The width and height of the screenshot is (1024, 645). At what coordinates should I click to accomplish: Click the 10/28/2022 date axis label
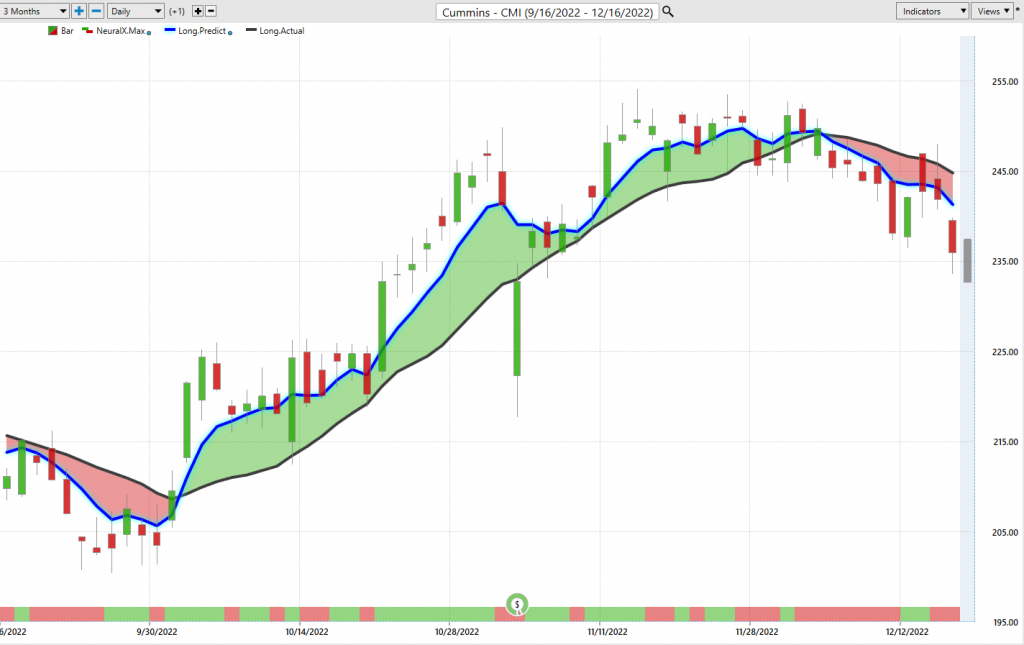[x=456, y=632]
